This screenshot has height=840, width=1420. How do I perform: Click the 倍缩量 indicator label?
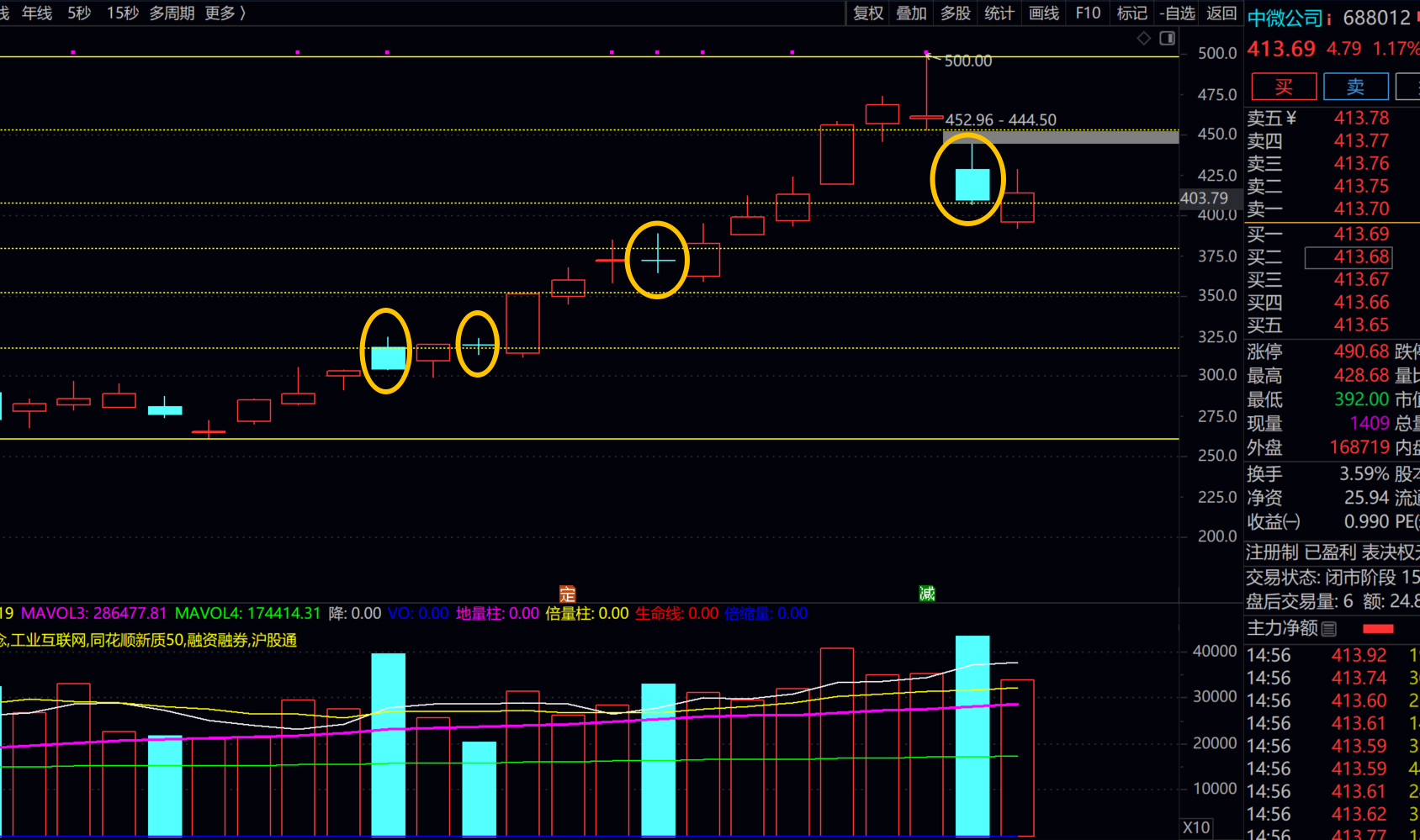(x=766, y=614)
